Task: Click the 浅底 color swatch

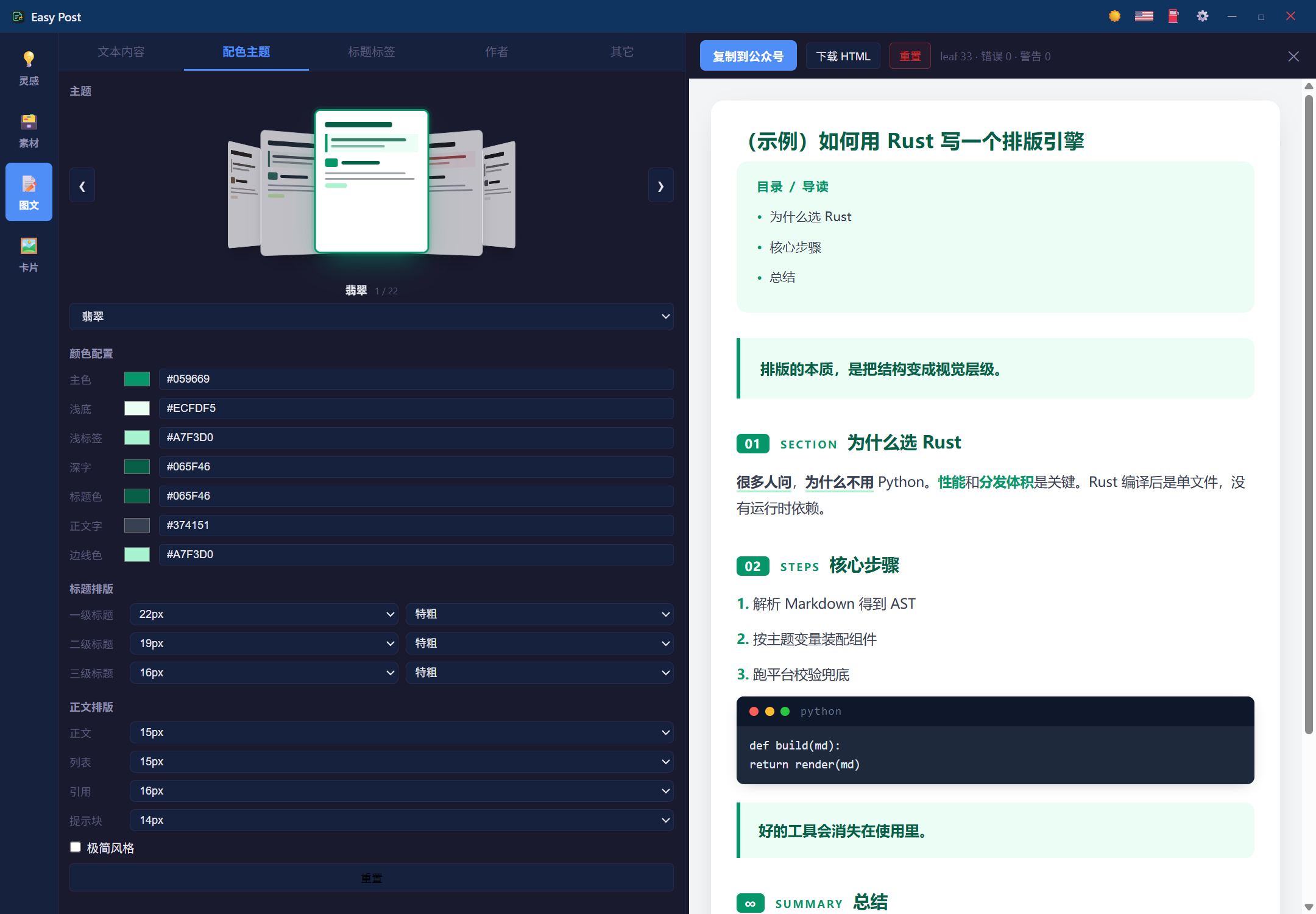Action: pyautogui.click(x=137, y=408)
